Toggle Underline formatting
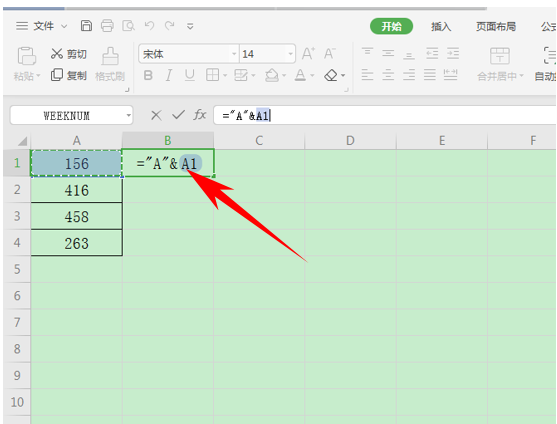 click(190, 75)
